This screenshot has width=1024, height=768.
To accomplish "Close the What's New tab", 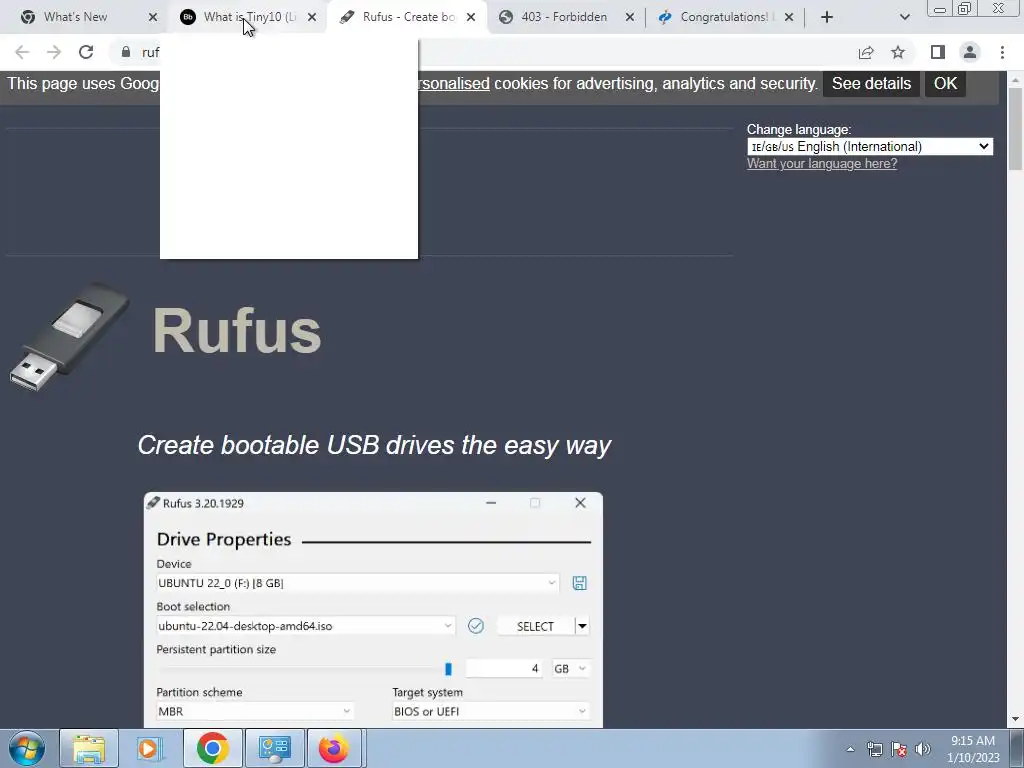I will click(x=153, y=17).
